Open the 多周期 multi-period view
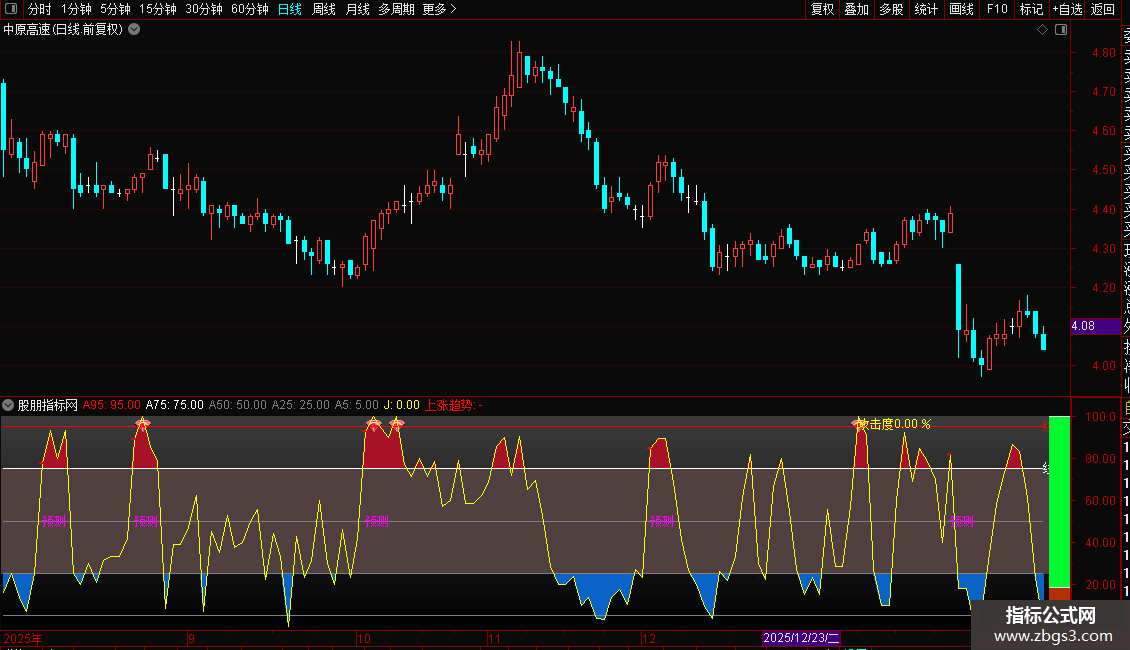 tap(396, 9)
